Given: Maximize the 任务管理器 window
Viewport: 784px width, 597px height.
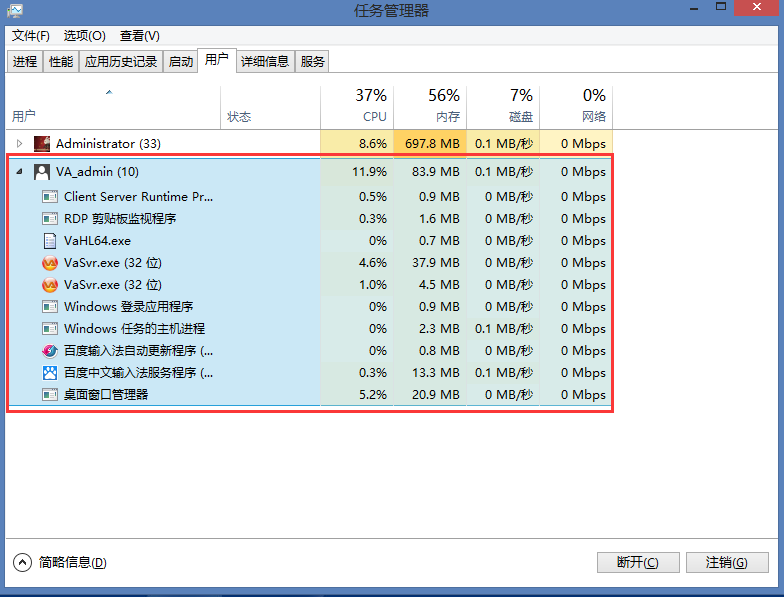Looking at the screenshot, I should (x=720, y=7).
